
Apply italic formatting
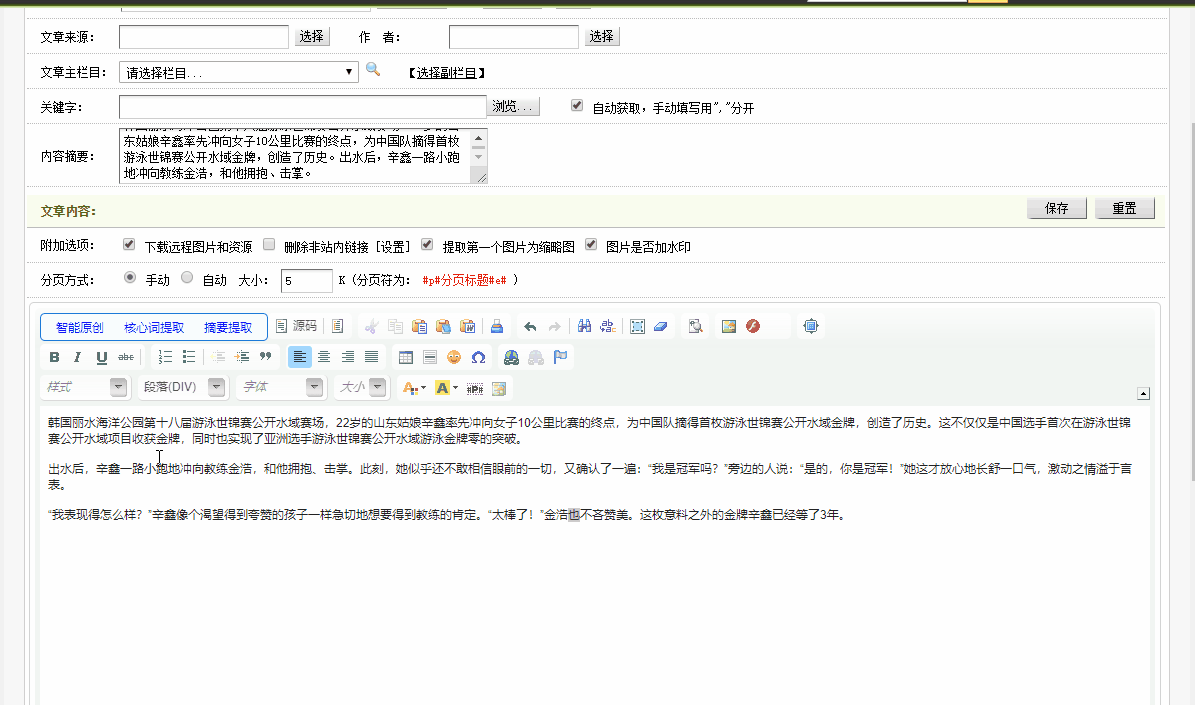point(77,357)
